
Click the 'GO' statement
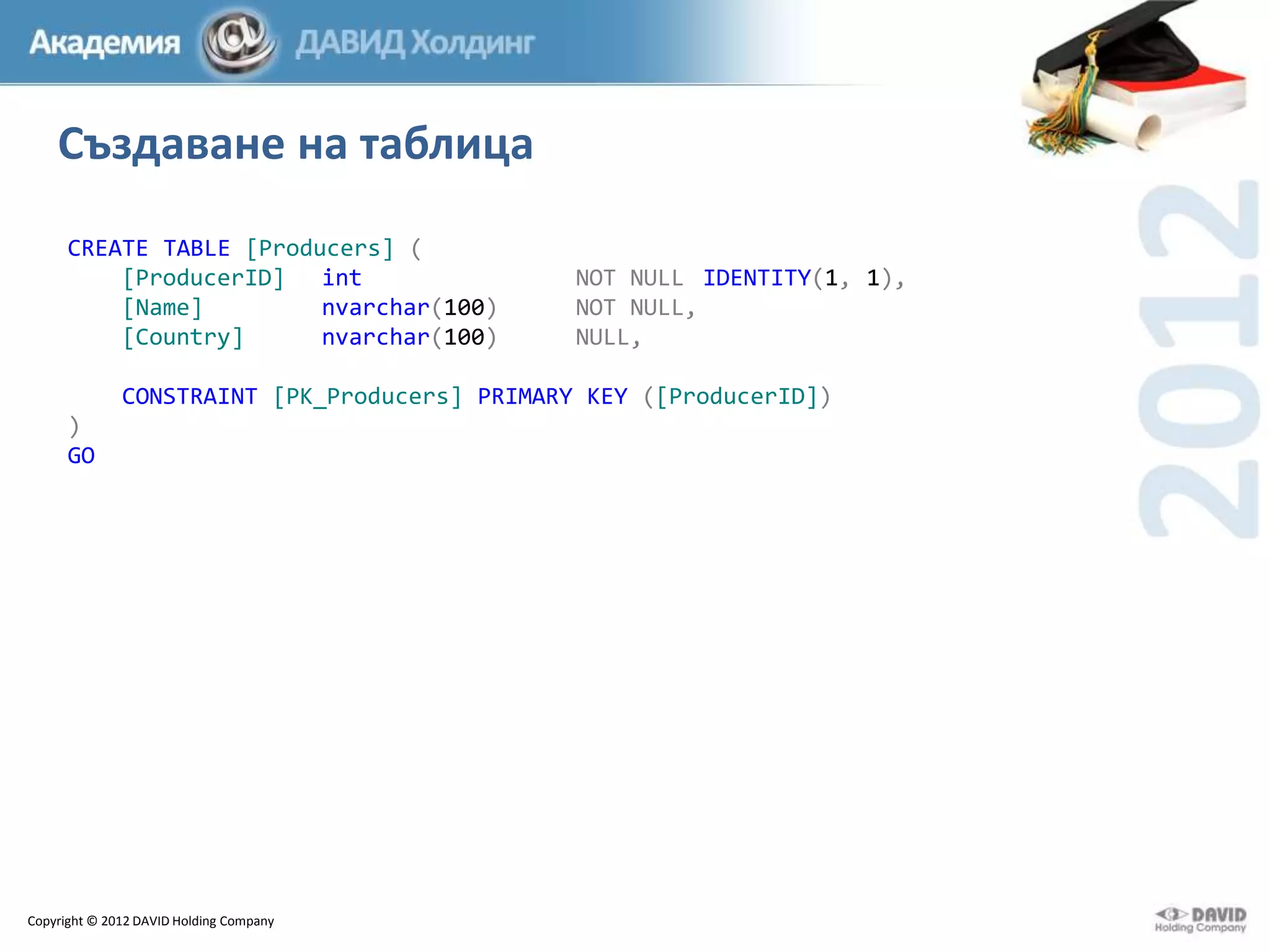[81, 456]
